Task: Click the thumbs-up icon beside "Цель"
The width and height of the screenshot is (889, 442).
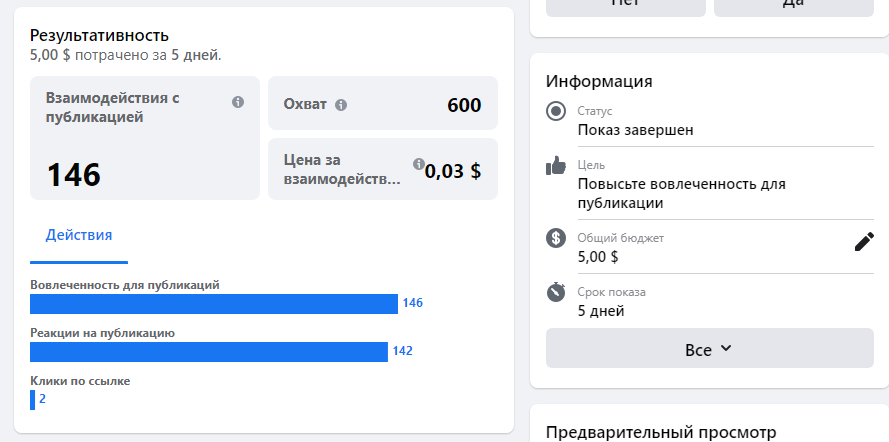Action: coord(556,167)
